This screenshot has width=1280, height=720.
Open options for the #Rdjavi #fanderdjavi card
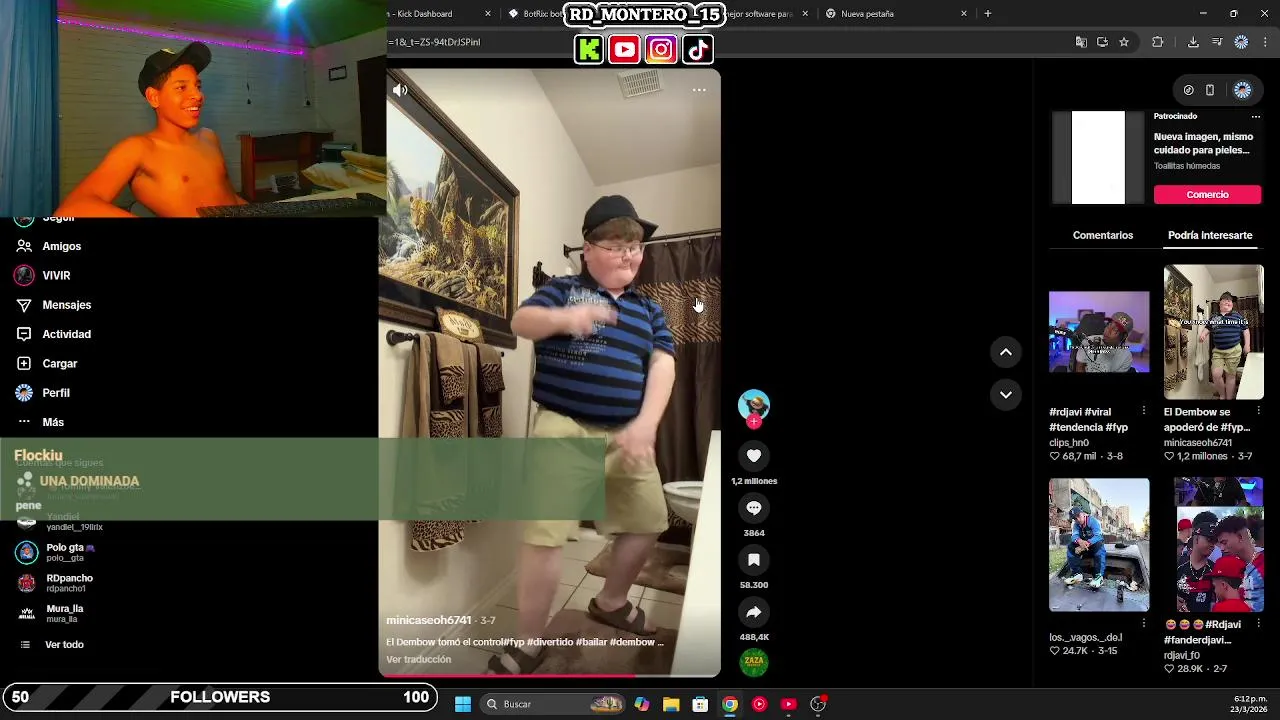(1259, 624)
